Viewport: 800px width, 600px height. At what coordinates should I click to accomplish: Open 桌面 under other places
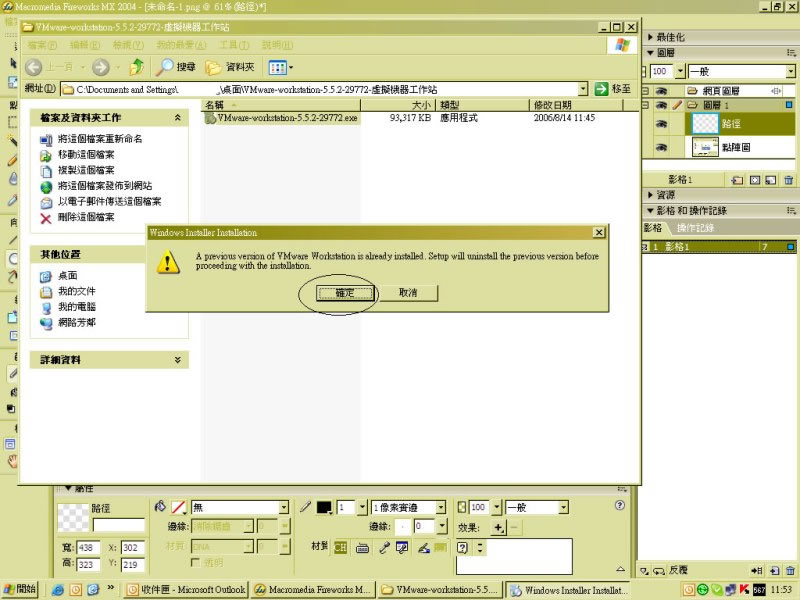(x=67, y=276)
